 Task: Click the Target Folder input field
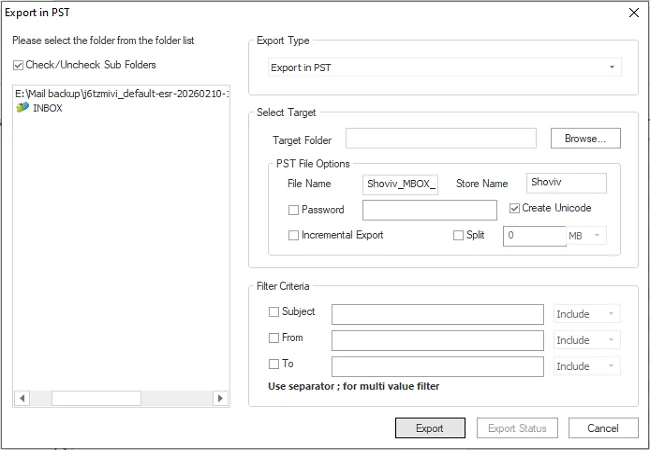(441, 138)
